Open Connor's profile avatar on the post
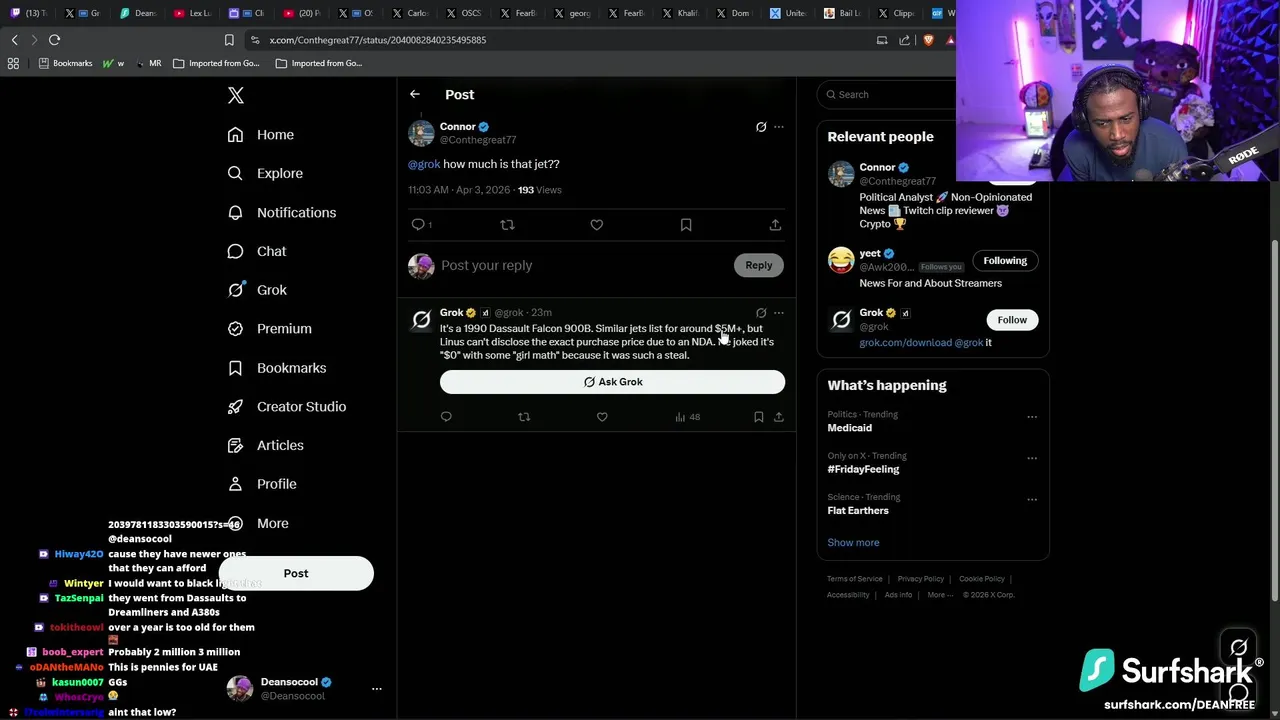Screen dimensions: 1280x720 [x=421, y=133]
